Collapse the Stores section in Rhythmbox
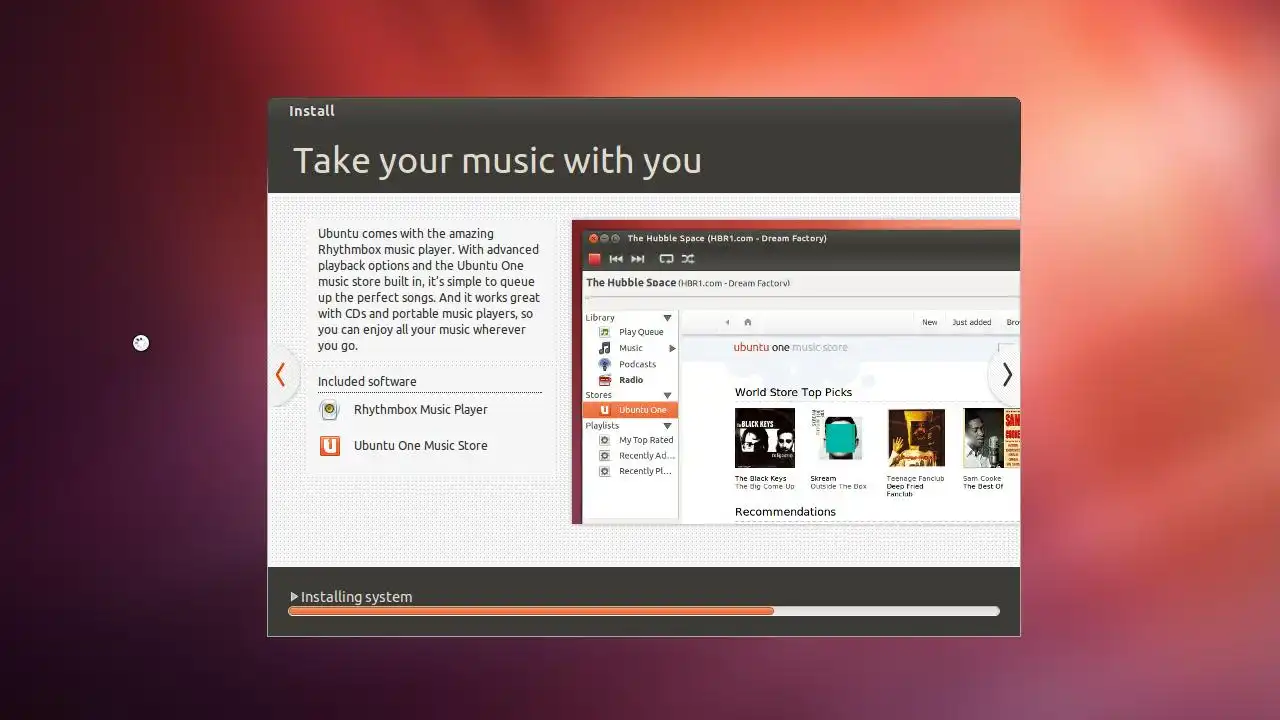The height and width of the screenshot is (720, 1280). 667,395
